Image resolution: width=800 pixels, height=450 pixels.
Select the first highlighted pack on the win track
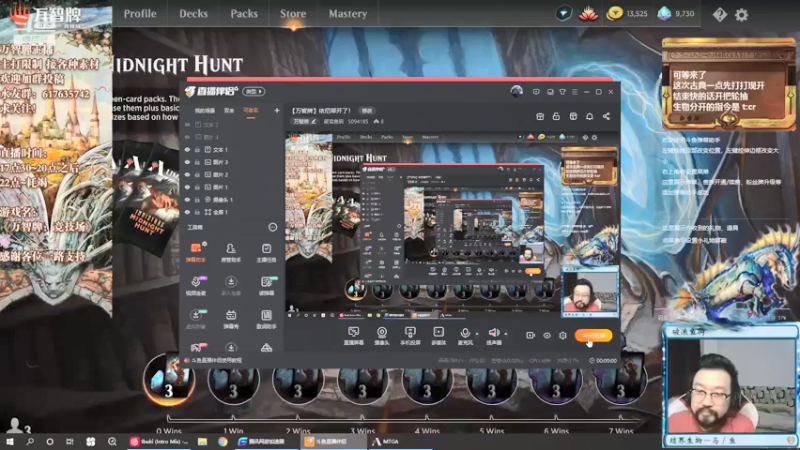point(168,379)
